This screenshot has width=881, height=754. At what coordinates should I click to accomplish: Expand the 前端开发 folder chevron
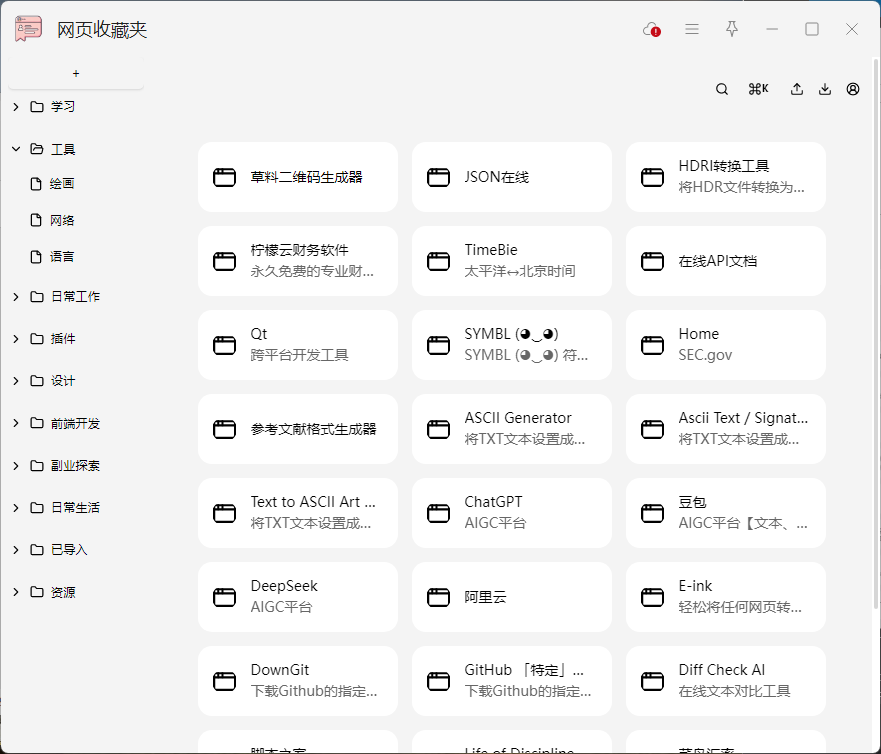coord(16,423)
